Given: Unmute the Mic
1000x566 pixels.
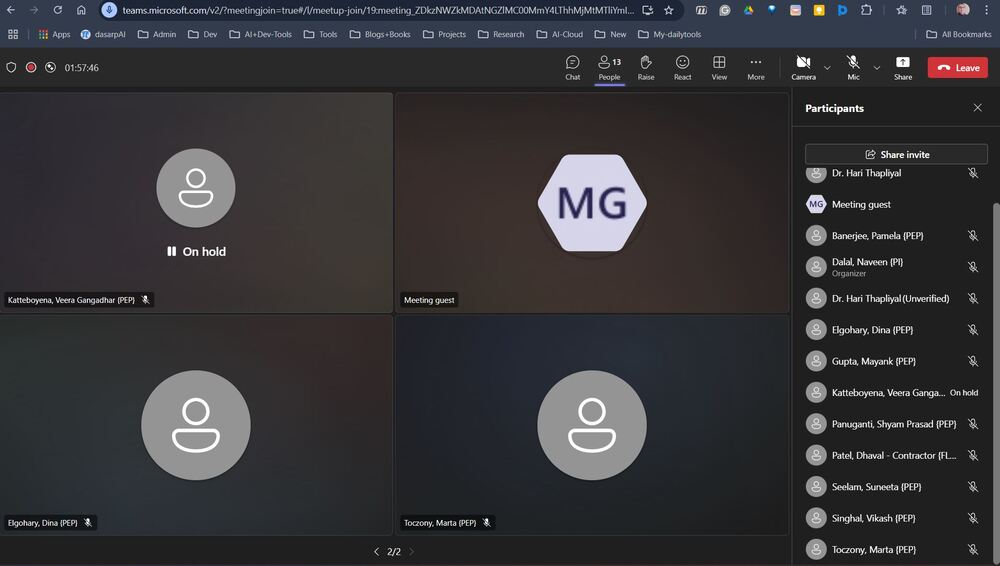Looking at the screenshot, I should 853,68.
